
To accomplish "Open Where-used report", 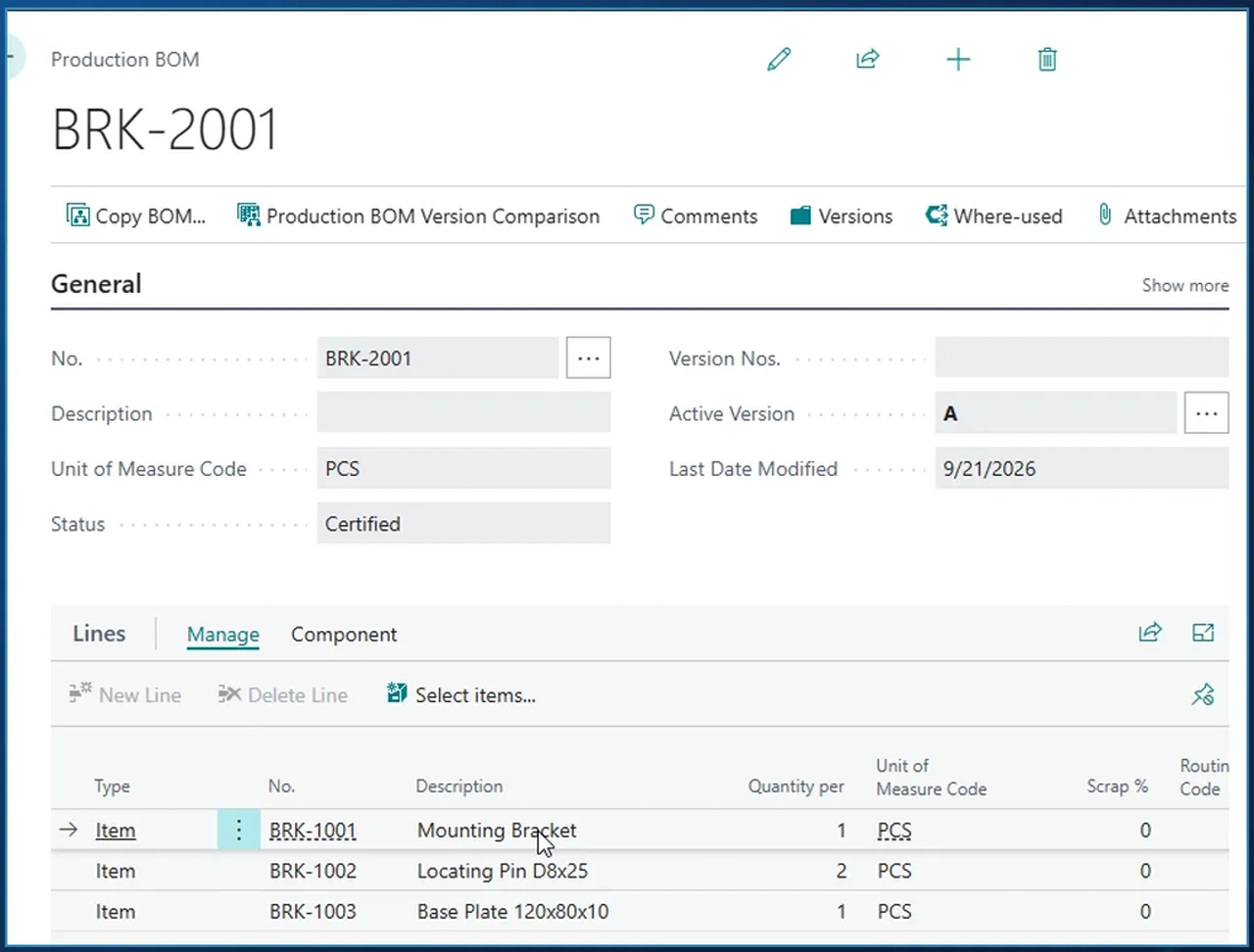I will pyautogui.click(x=994, y=215).
